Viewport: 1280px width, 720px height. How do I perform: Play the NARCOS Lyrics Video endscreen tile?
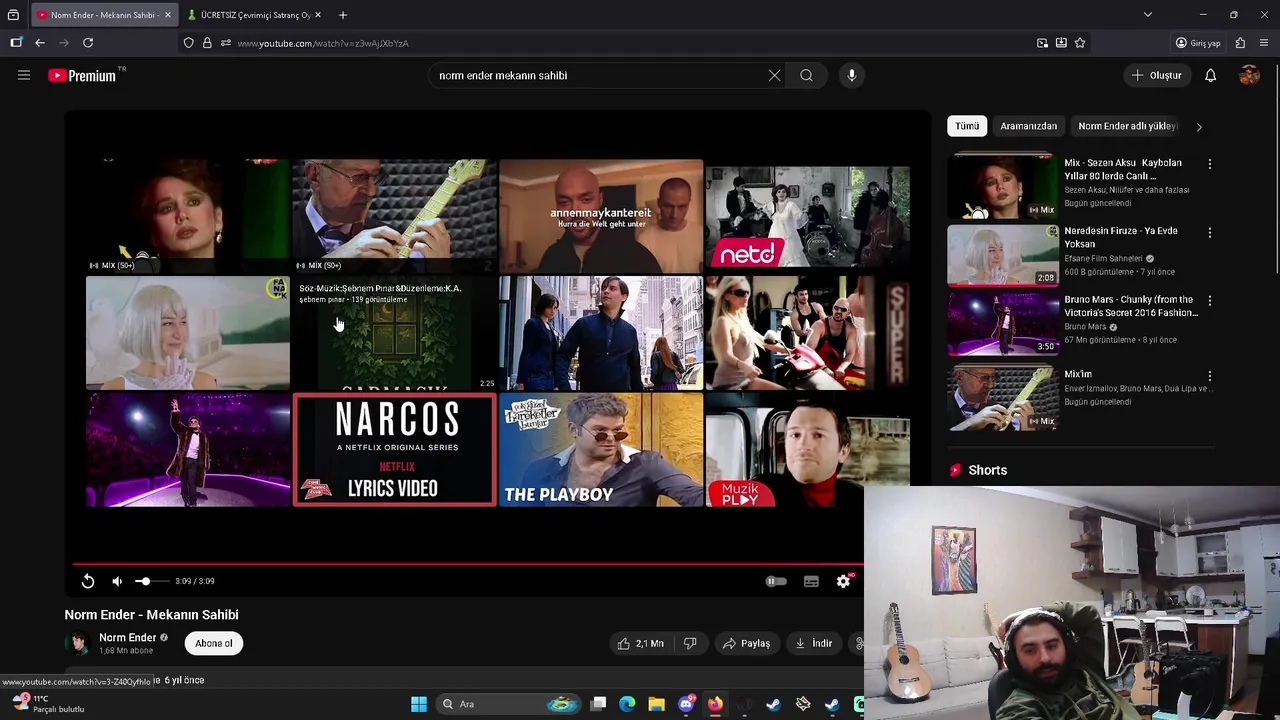point(394,450)
